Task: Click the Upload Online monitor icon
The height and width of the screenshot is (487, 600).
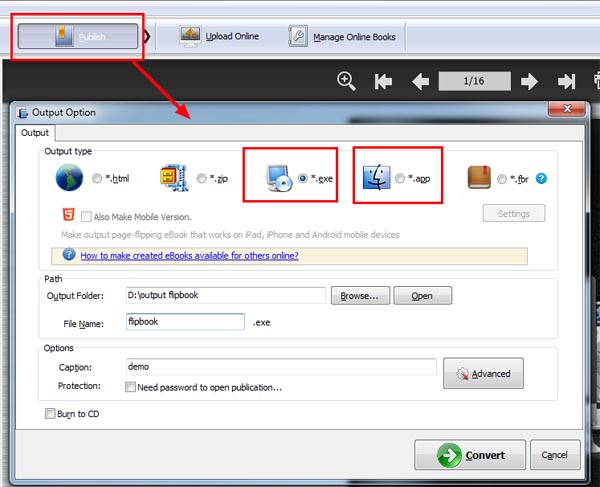Action: [x=191, y=37]
